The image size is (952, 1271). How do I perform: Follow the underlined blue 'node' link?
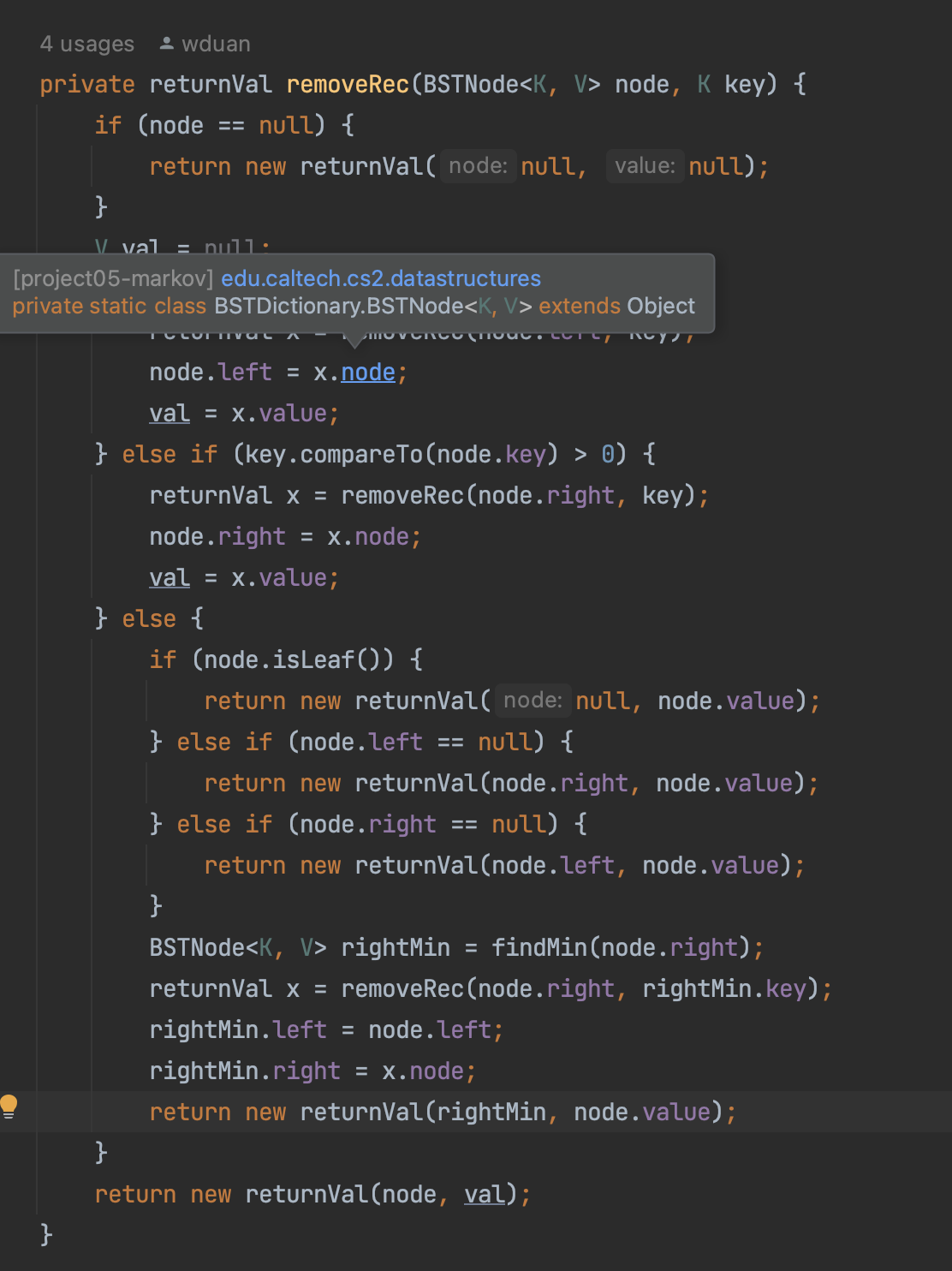point(368,373)
